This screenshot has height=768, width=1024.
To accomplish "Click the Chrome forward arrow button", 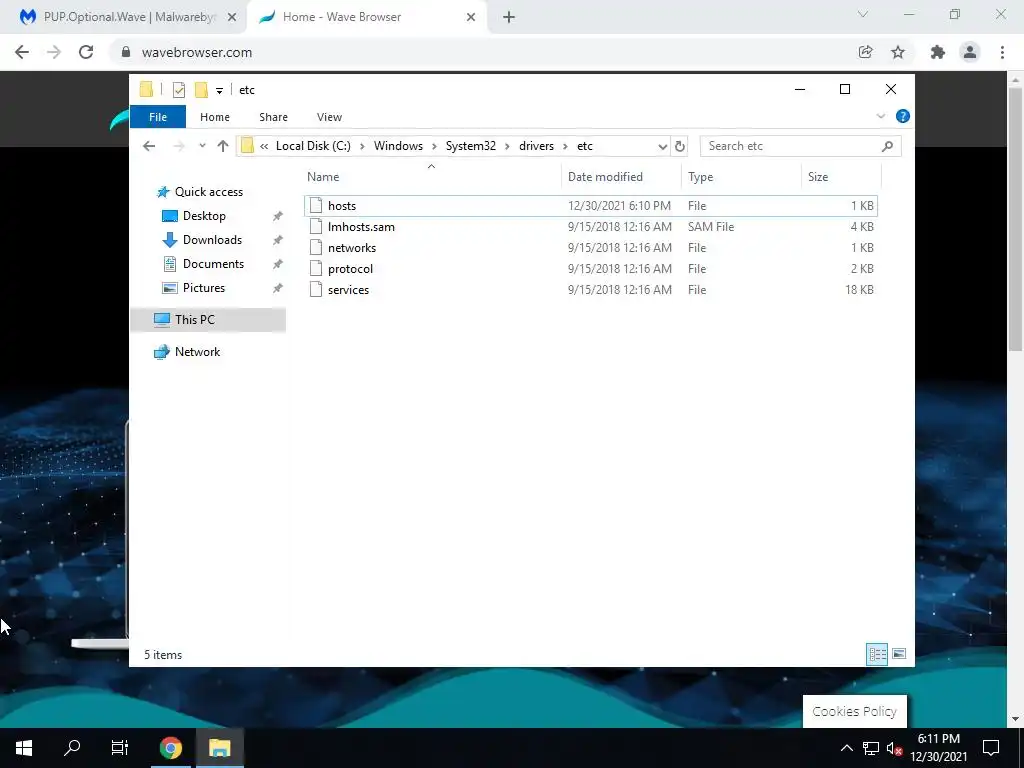I will tap(54, 52).
